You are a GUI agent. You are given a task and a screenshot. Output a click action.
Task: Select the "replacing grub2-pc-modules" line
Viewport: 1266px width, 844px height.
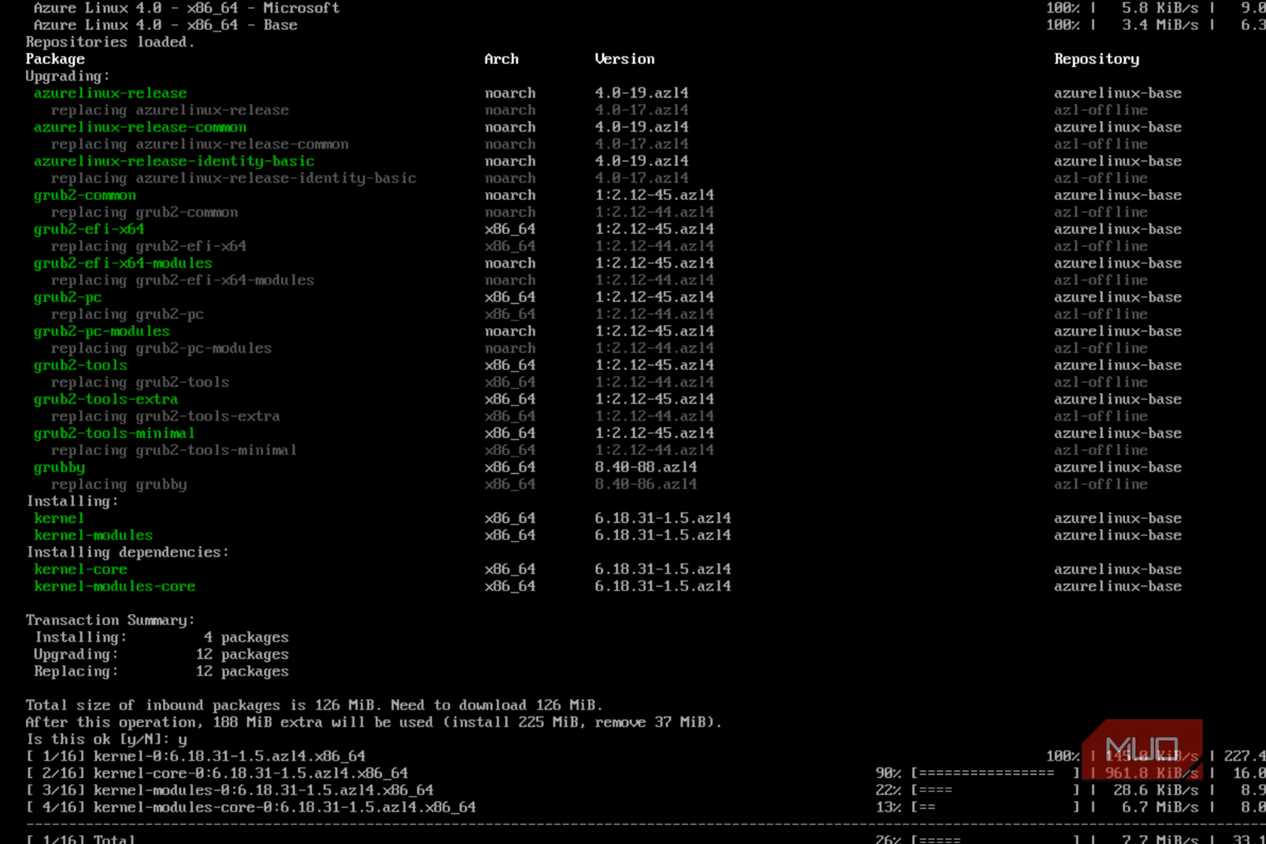click(161, 348)
